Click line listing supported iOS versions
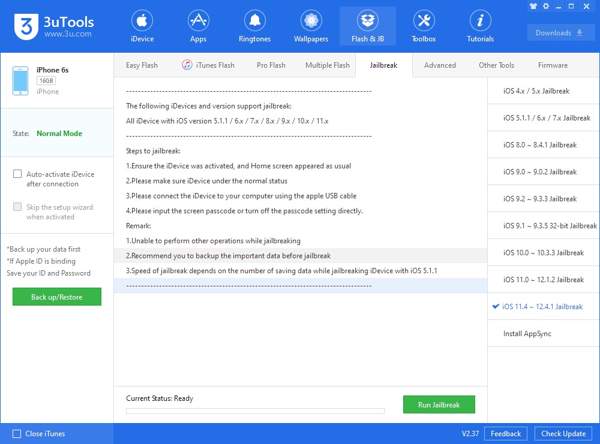The image size is (600, 444). [x=227, y=121]
